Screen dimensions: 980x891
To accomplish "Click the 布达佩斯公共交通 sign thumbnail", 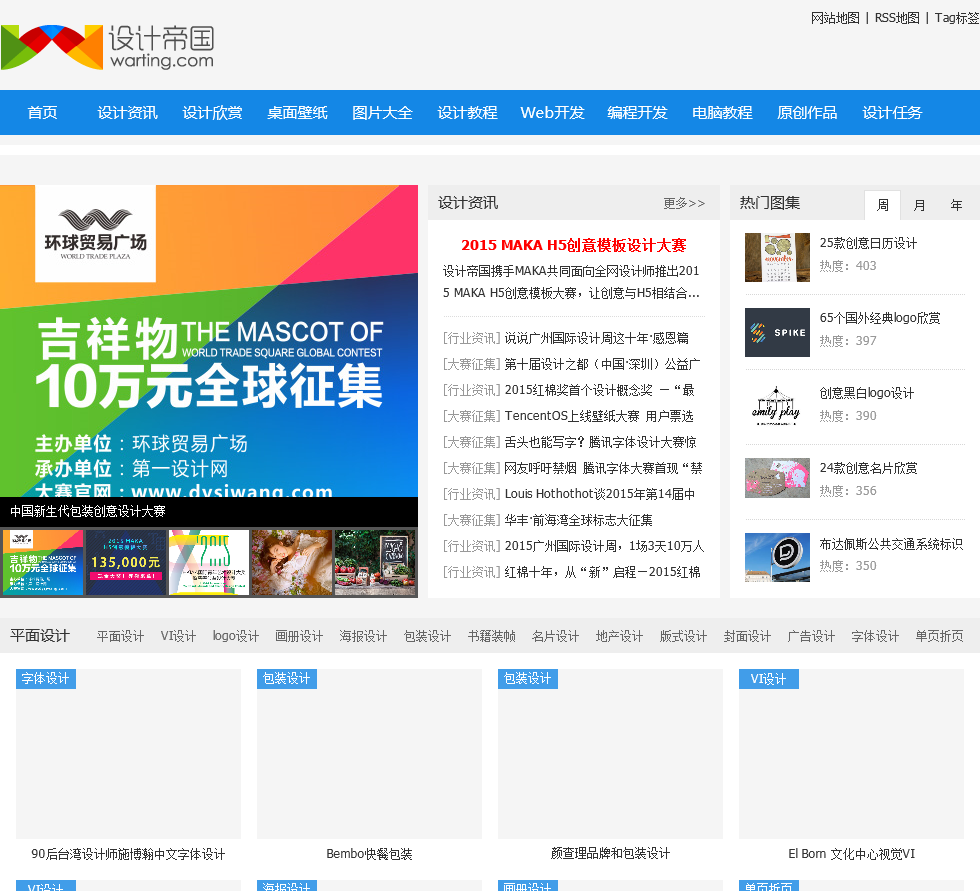I will [777, 557].
